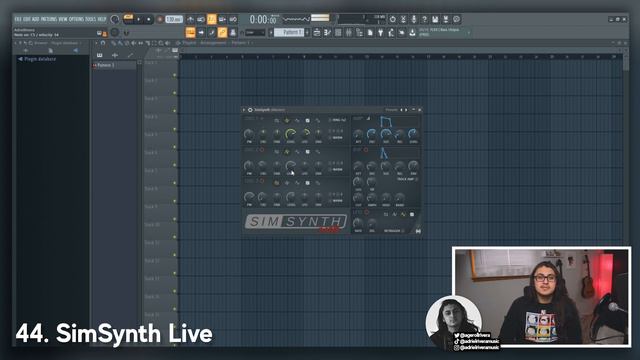Open the Playlist view icon

(317, 32)
